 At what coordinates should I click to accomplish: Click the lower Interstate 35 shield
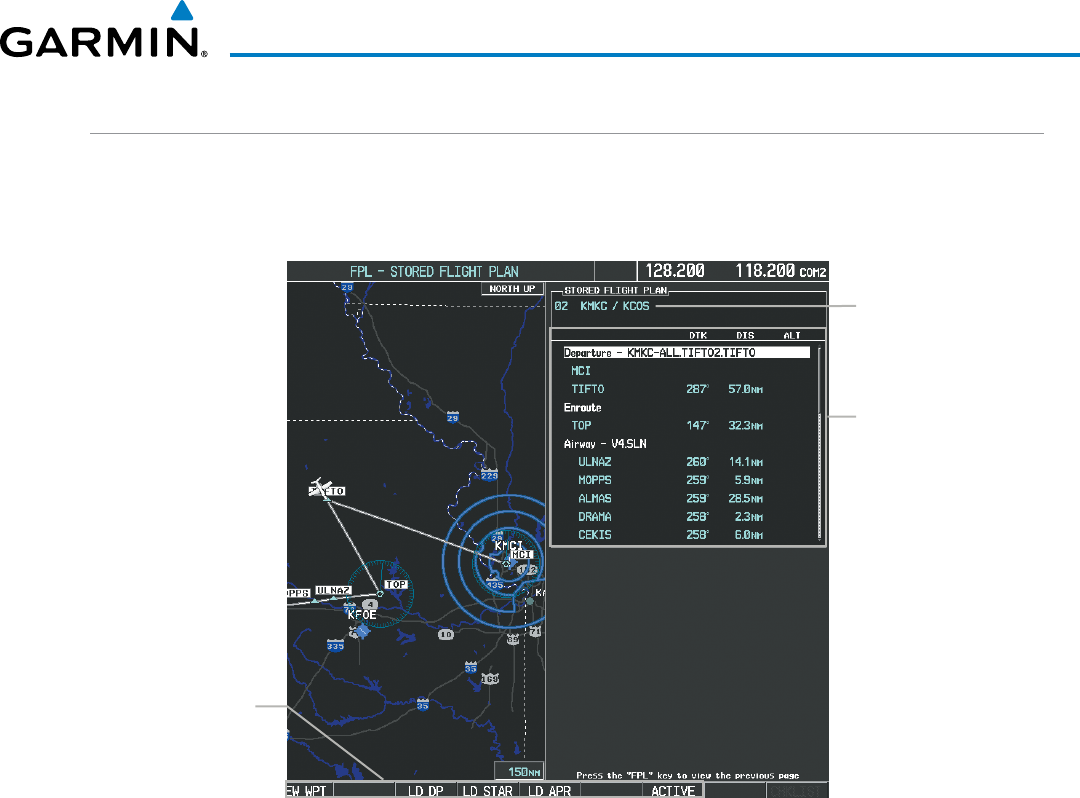[x=422, y=704]
